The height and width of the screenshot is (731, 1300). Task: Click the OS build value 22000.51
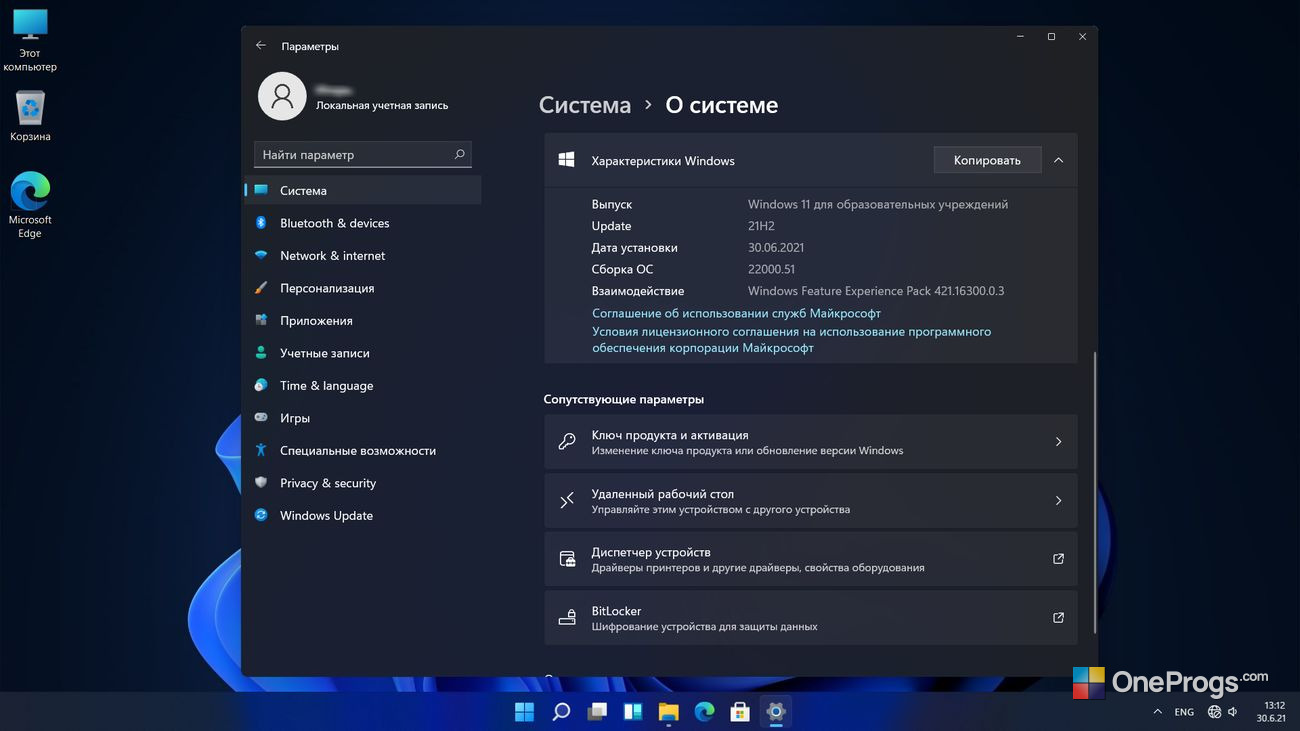(x=772, y=270)
